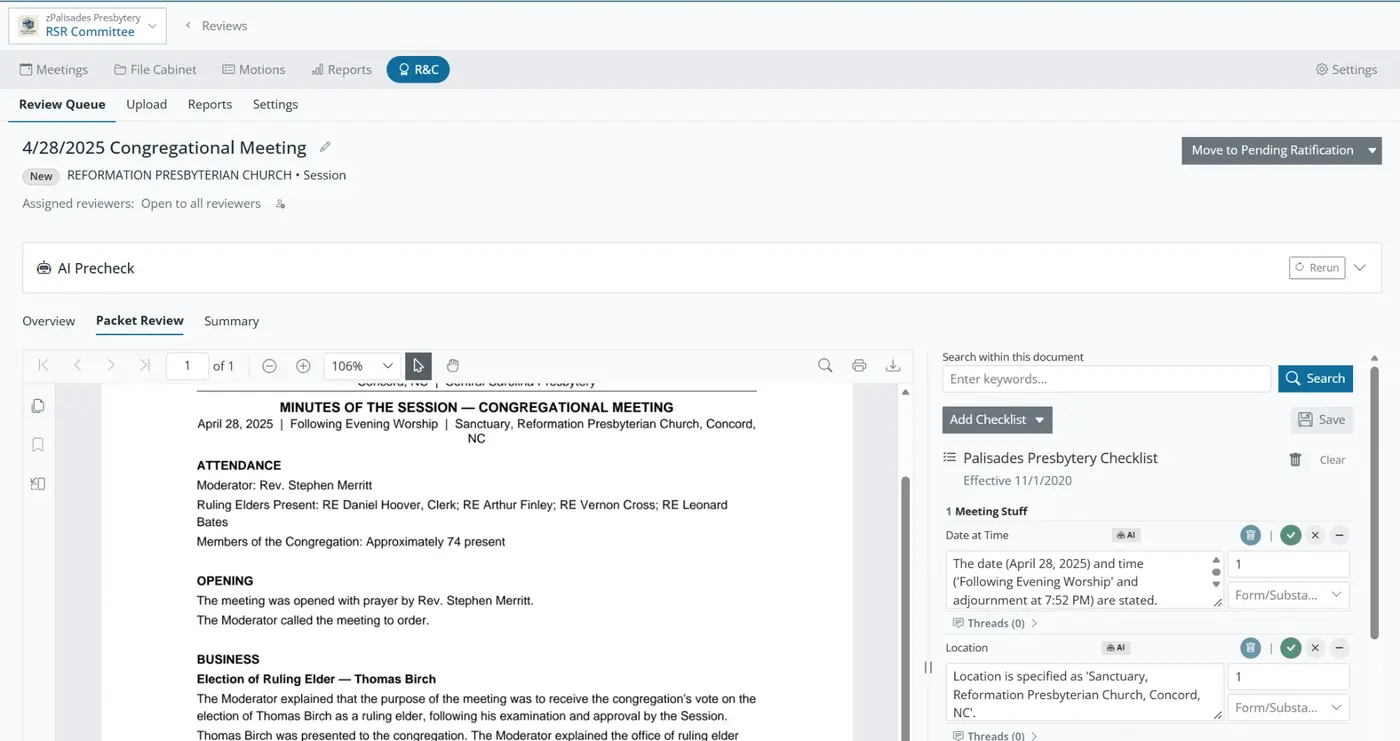Mark Date at Time as failed (X)

tap(1315, 535)
